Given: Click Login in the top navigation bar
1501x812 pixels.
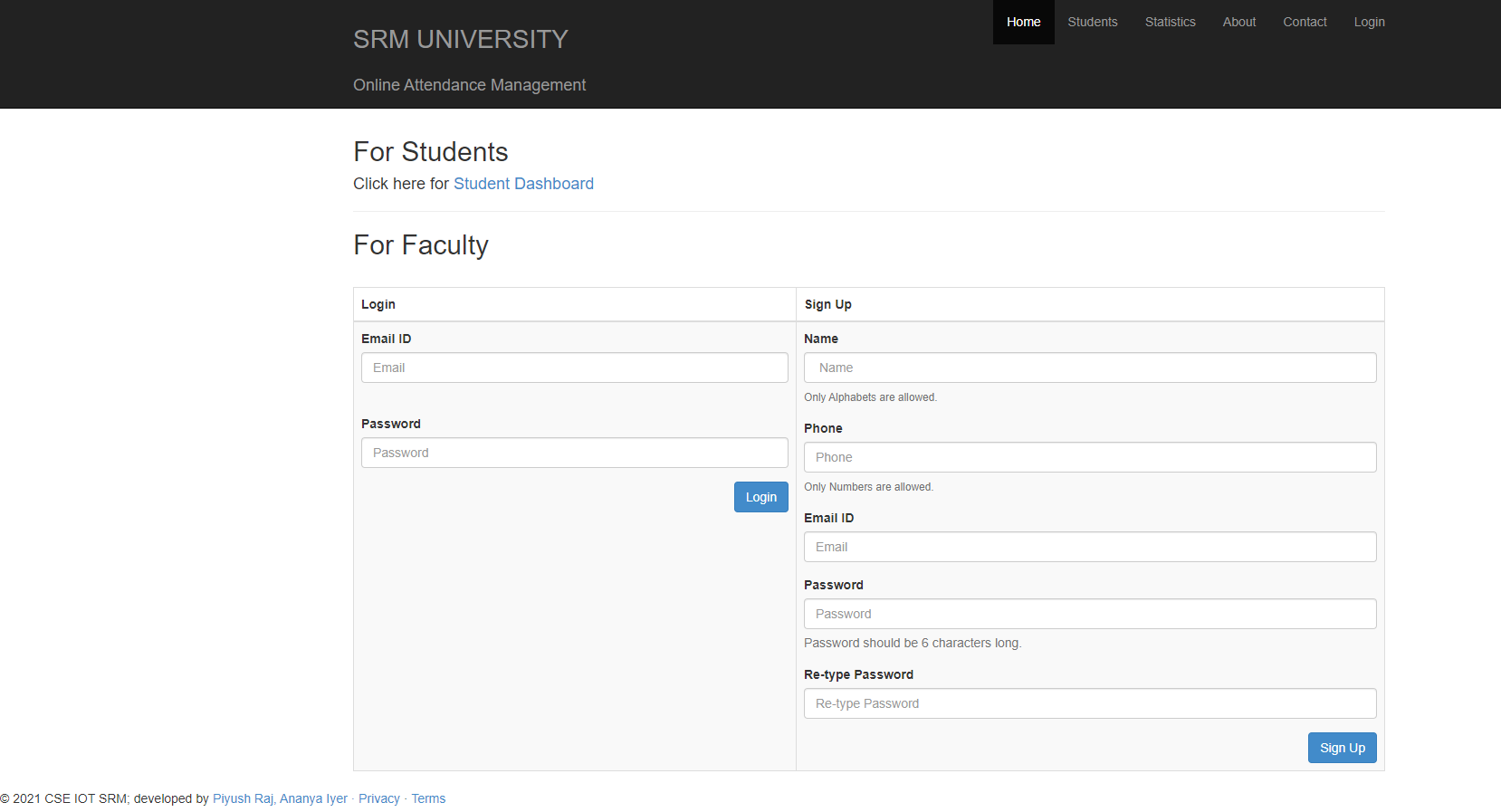Looking at the screenshot, I should click(x=1369, y=22).
